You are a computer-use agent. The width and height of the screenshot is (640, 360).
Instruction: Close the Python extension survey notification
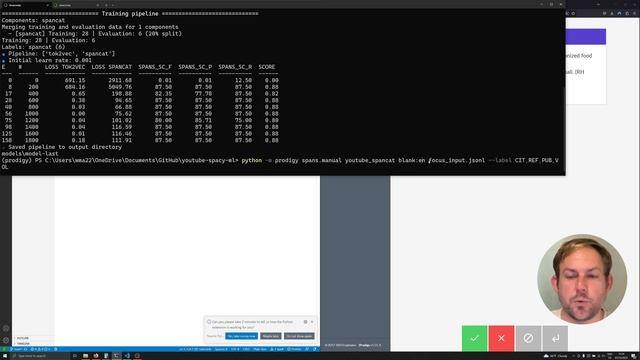312,322
